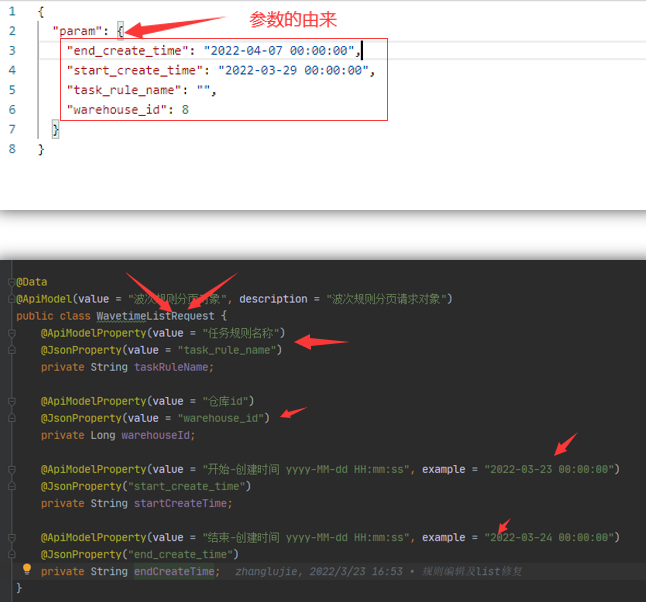Toggle the fold marker on the @ApiModel line
646x602 pixels.
pyautogui.click(x=12, y=299)
